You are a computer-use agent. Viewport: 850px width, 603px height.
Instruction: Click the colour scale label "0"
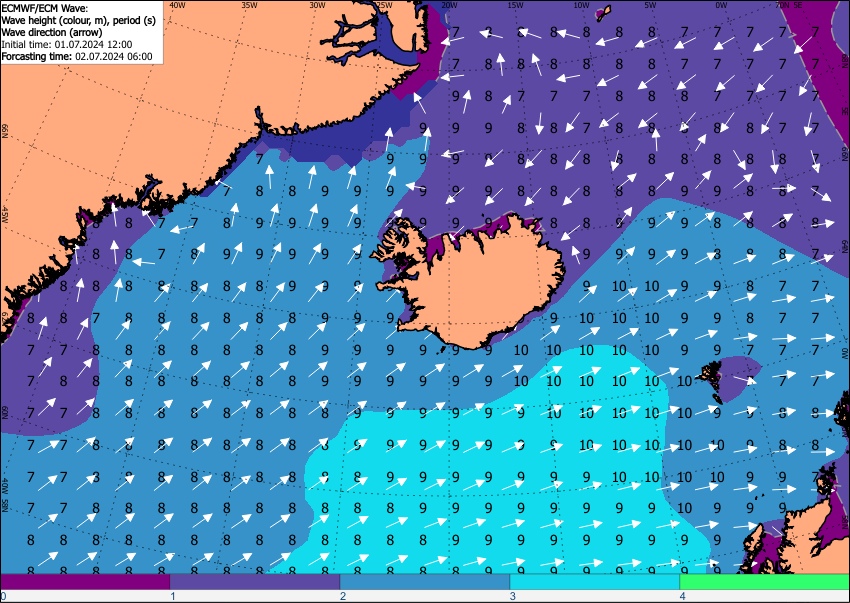click(x=4, y=596)
